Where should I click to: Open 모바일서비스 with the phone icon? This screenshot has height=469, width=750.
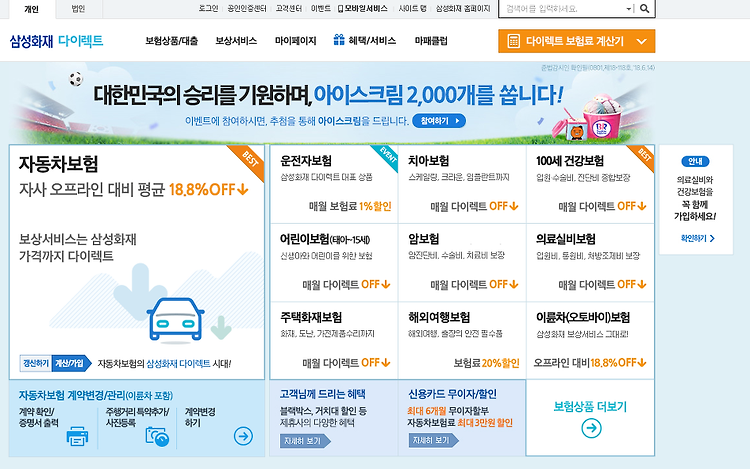pyautogui.click(x=362, y=9)
